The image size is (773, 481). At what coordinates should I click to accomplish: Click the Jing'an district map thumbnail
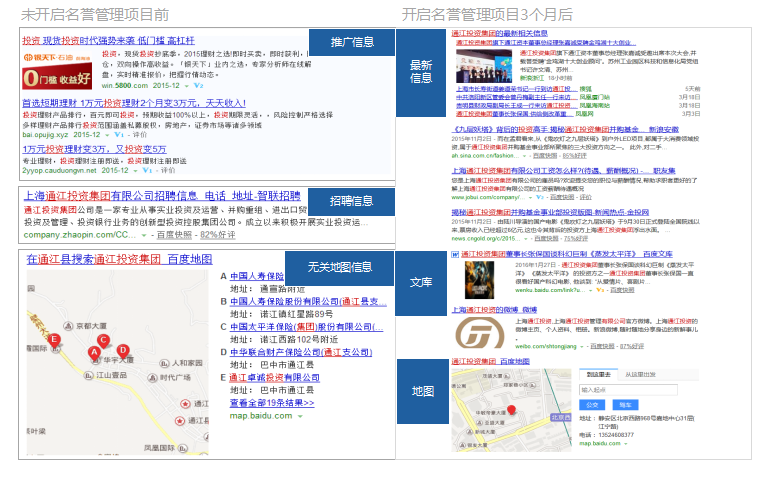click(x=512, y=410)
